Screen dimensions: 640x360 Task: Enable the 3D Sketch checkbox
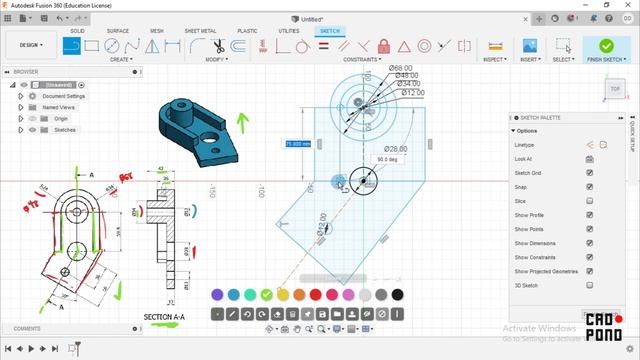[x=589, y=285]
